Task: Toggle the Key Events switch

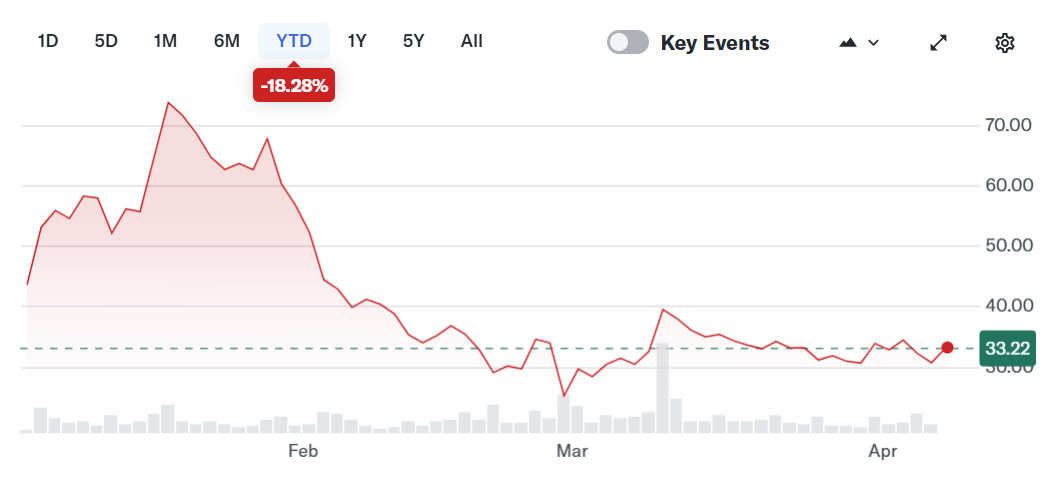Action: [x=628, y=42]
